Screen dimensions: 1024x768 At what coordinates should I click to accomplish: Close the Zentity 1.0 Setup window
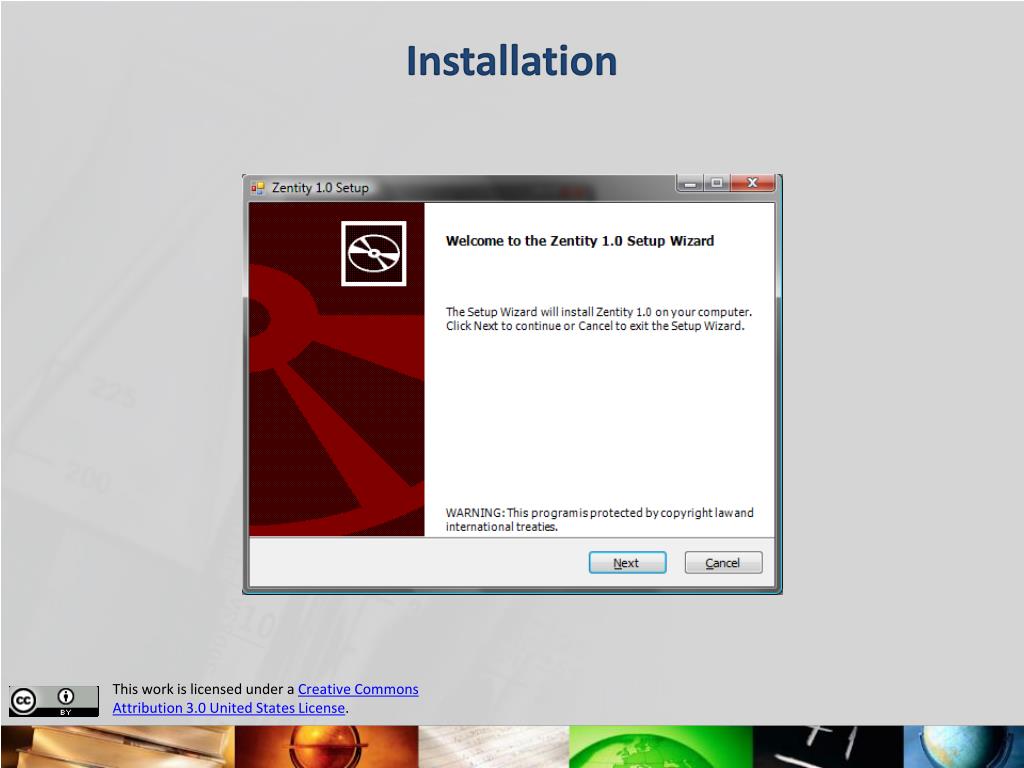(x=752, y=184)
